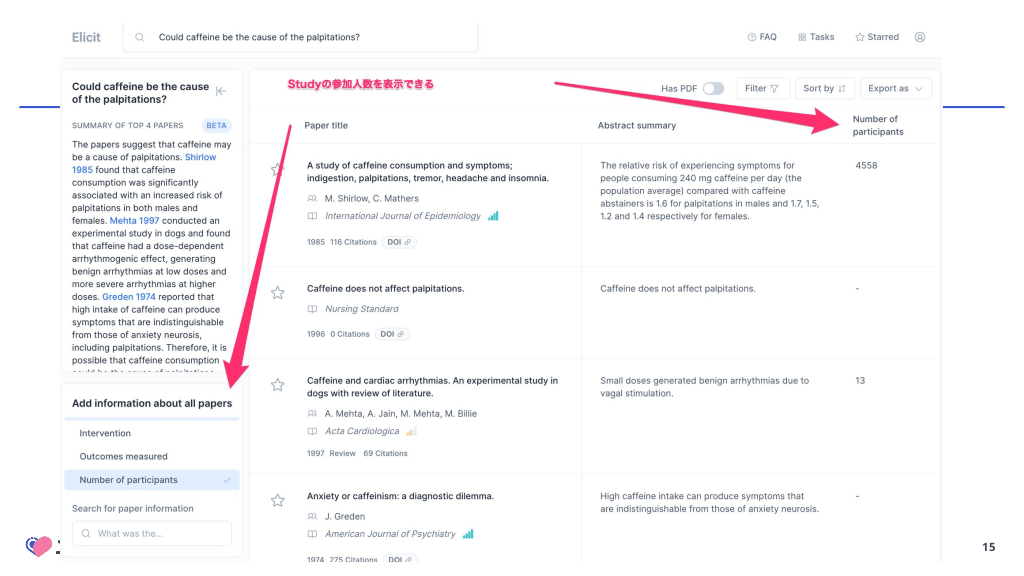Open the Starred papers page

click(877, 37)
